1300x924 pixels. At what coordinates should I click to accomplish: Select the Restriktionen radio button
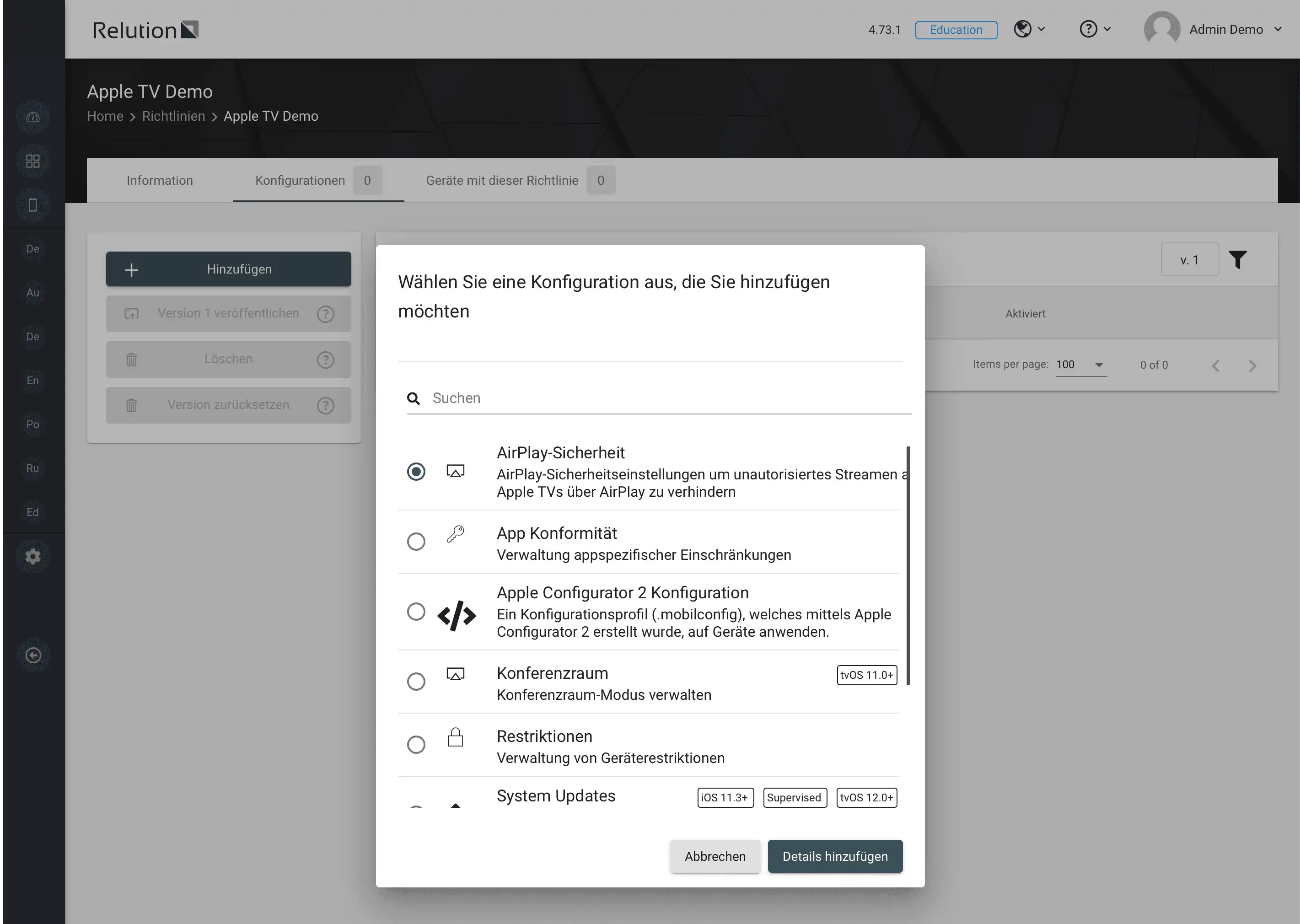416,744
